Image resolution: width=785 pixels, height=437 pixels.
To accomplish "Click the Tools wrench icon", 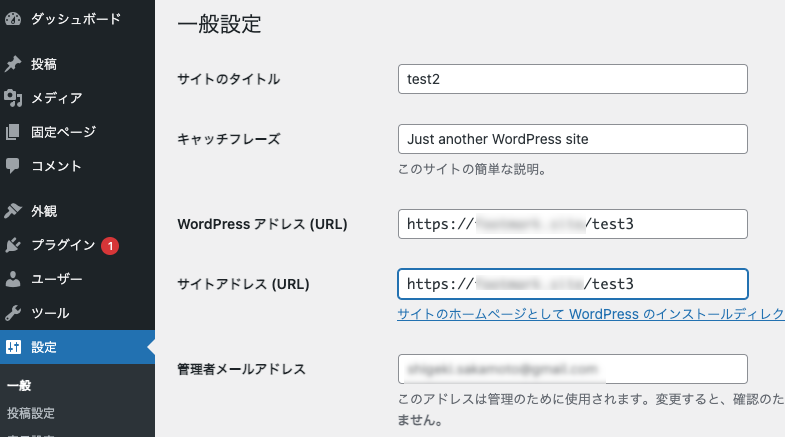I will [x=13, y=313].
